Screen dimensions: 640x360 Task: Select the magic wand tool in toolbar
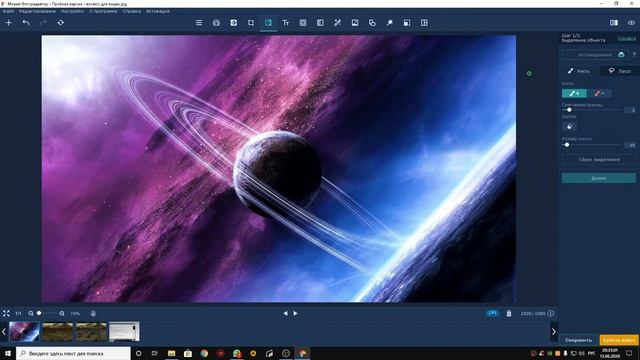click(338, 23)
